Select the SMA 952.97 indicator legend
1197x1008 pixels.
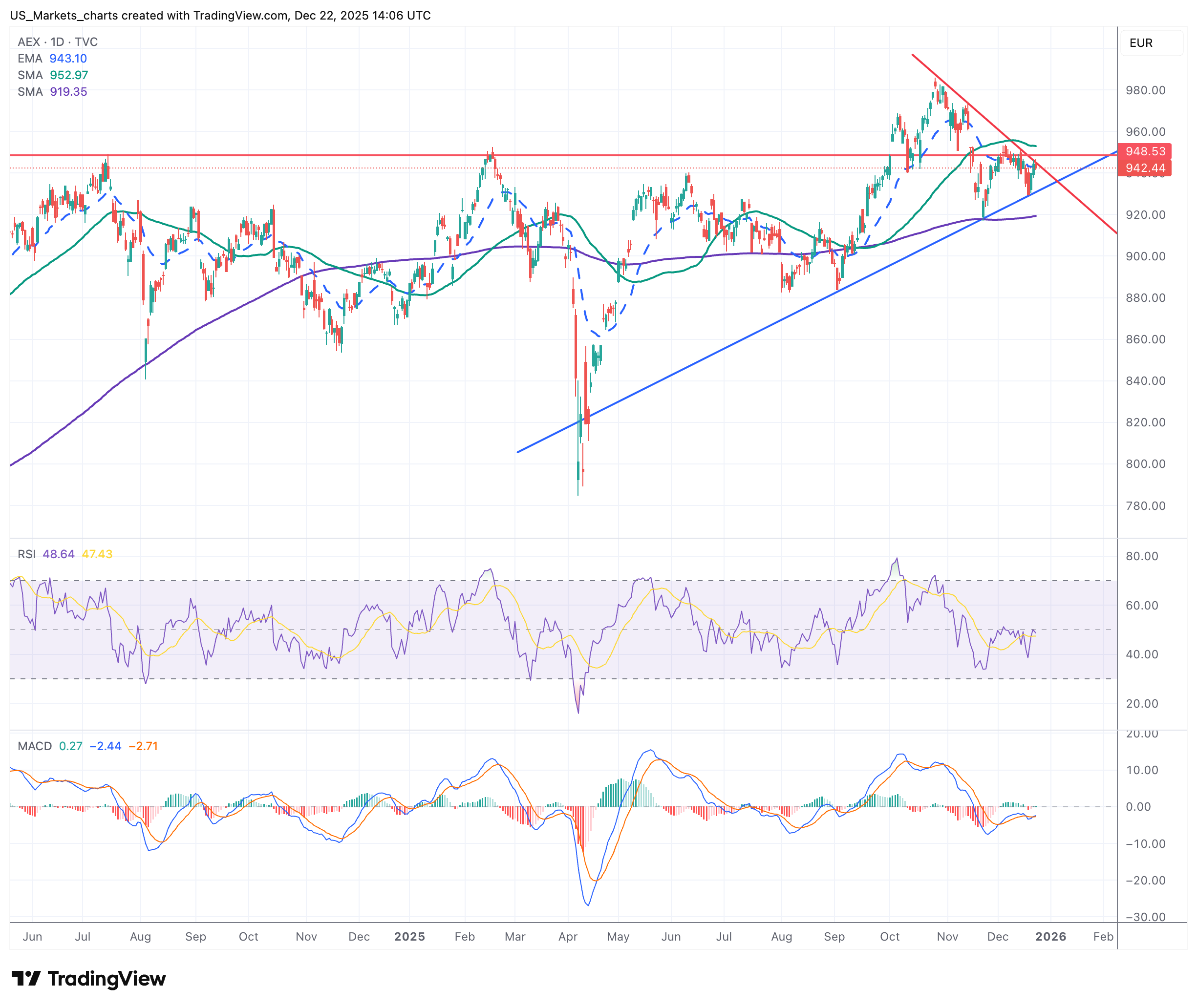tap(53, 75)
